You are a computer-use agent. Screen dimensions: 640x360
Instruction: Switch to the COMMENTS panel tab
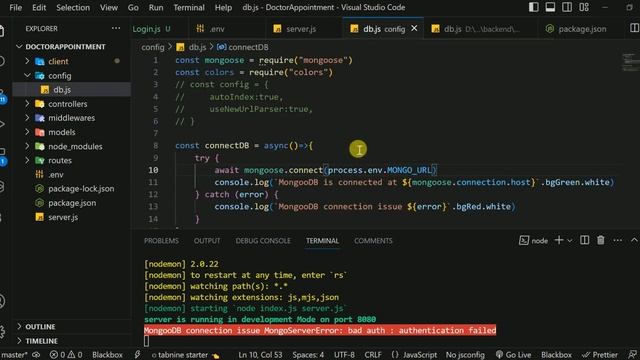coord(373,241)
